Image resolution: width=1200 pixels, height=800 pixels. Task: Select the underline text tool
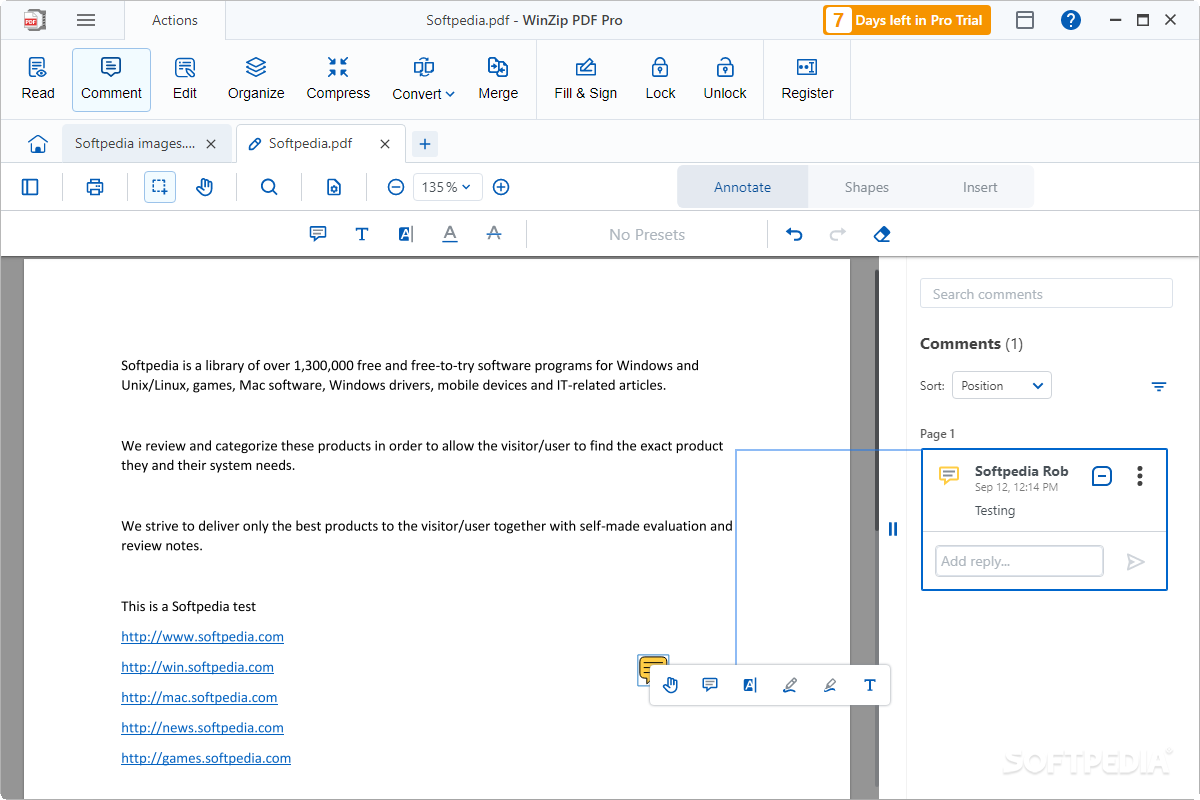(450, 234)
